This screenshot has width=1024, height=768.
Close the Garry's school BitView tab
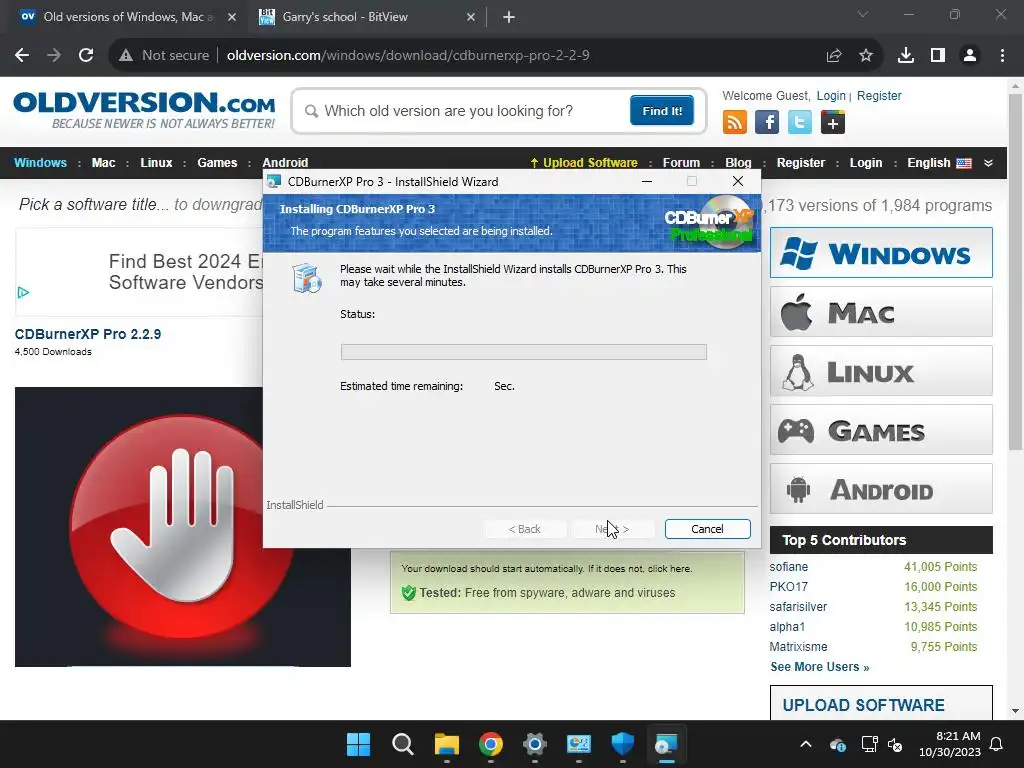click(471, 17)
